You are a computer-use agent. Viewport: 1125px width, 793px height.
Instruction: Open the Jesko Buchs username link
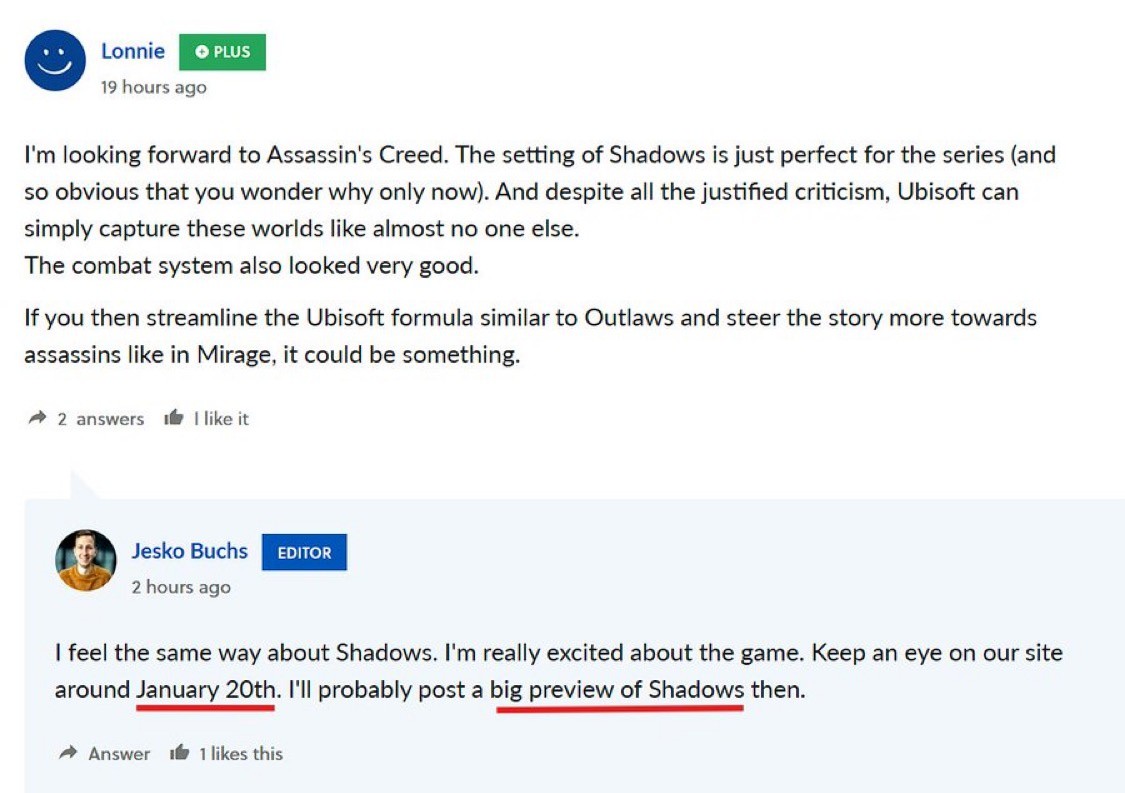pyautogui.click(x=189, y=551)
